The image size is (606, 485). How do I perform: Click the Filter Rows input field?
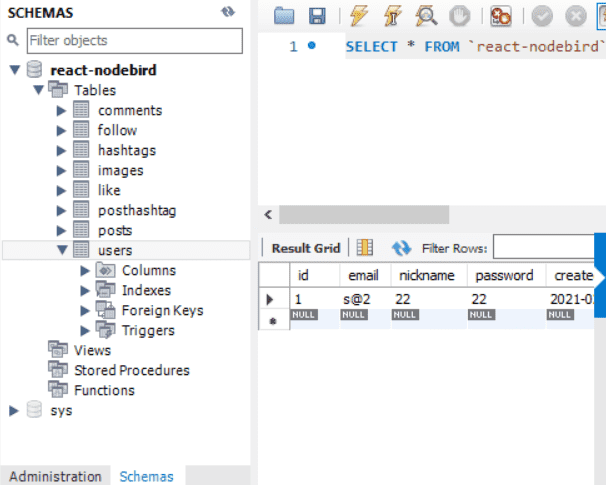click(x=544, y=247)
